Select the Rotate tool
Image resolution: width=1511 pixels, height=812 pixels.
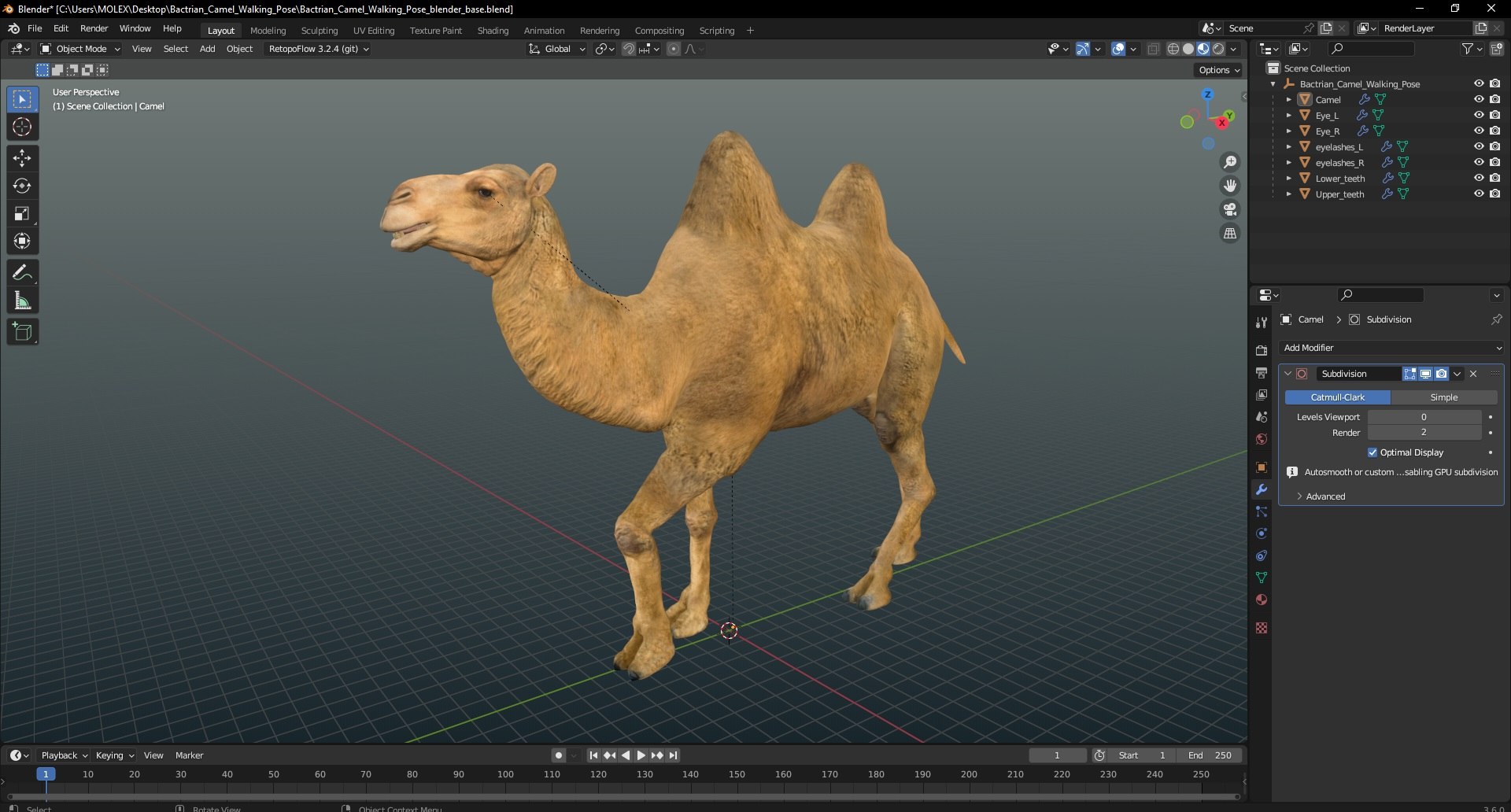click(x=22, y=186)
